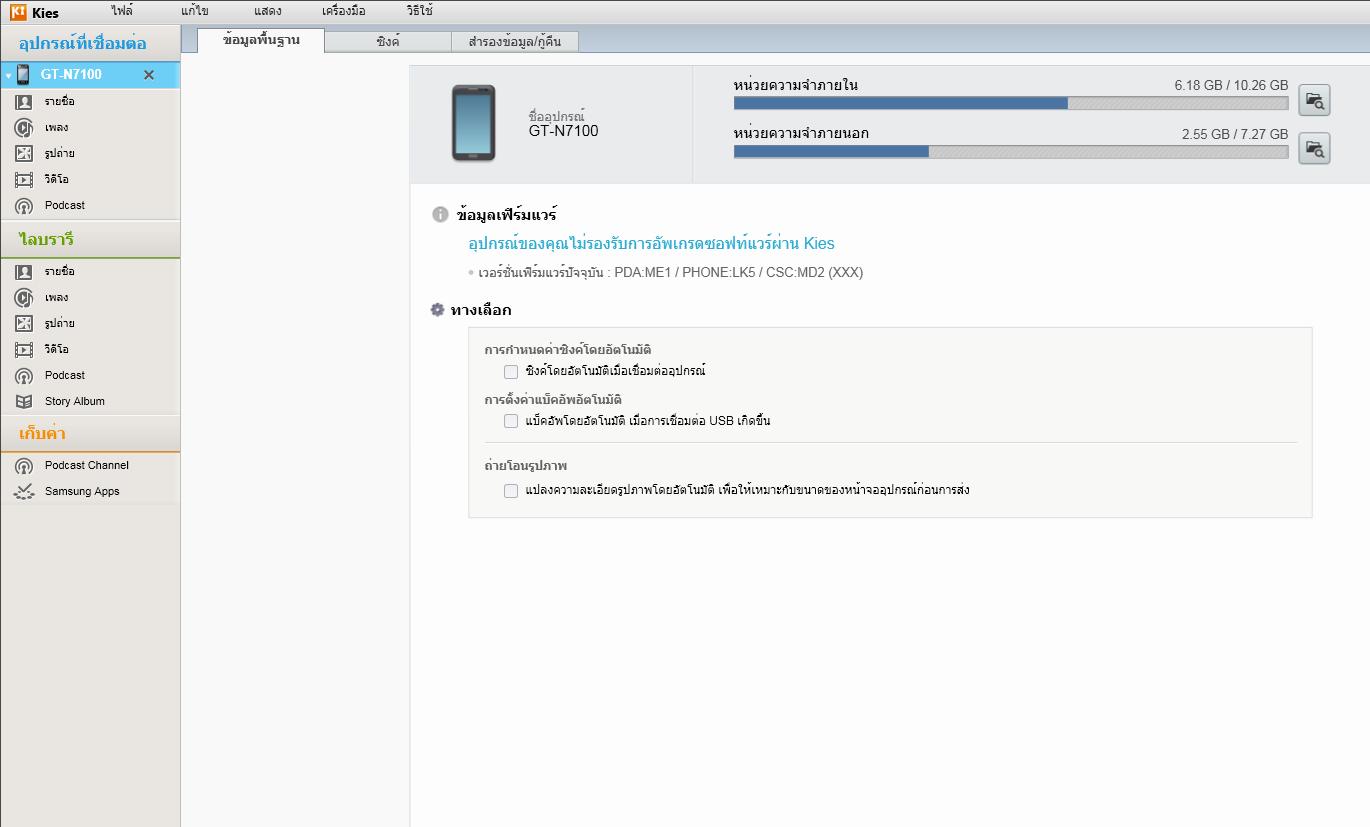The height and width of the screenshot is (827, 1370).
Task: Browse internal memory with its folder-search icon
Action: (1314, 100)
